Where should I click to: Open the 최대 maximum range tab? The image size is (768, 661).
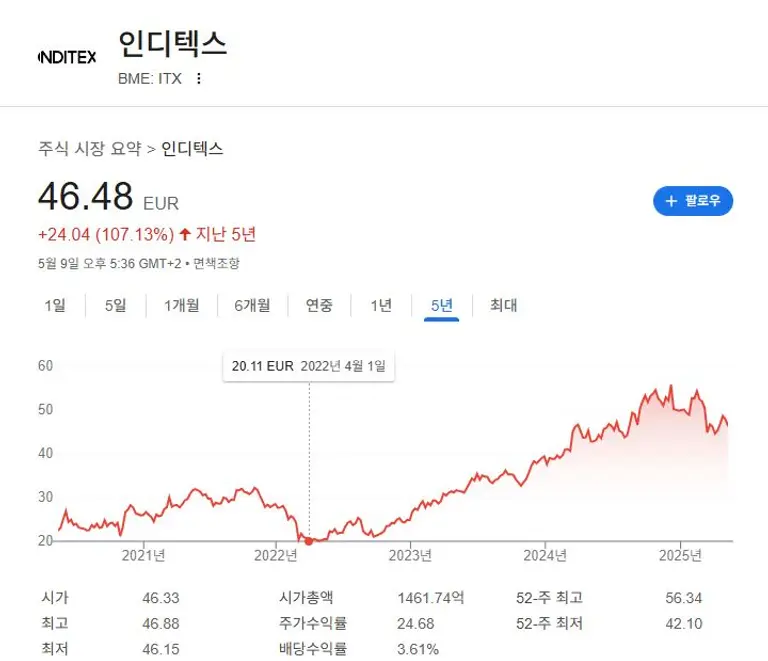coord(503,306)
